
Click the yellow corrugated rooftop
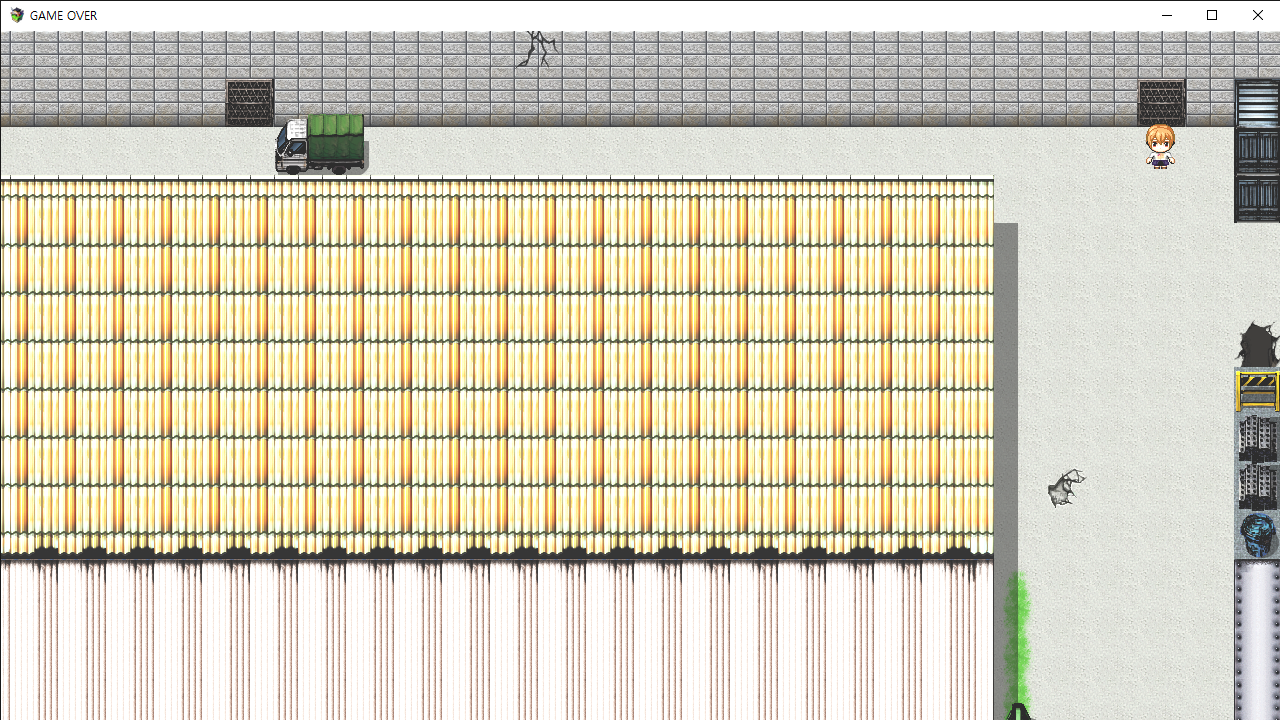(x=496, y=367)
